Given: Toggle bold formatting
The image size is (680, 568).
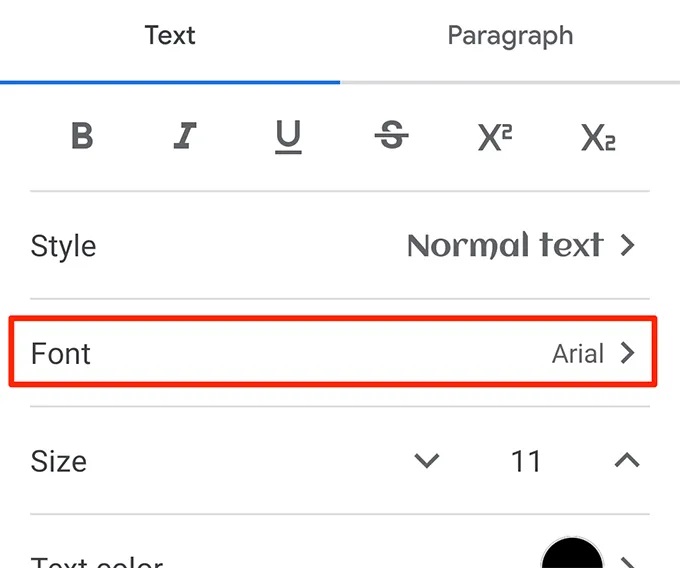Looking at the screenshot, I should [82, 137].
